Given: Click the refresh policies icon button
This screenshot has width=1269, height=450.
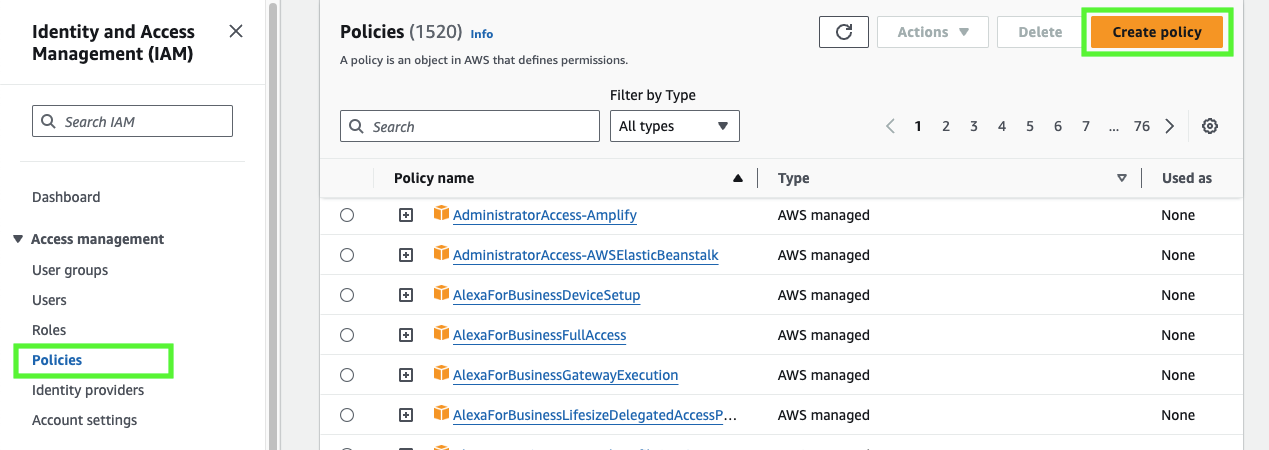Looking at the screenshot, I should pyautogui.click(x=843, y=32).
